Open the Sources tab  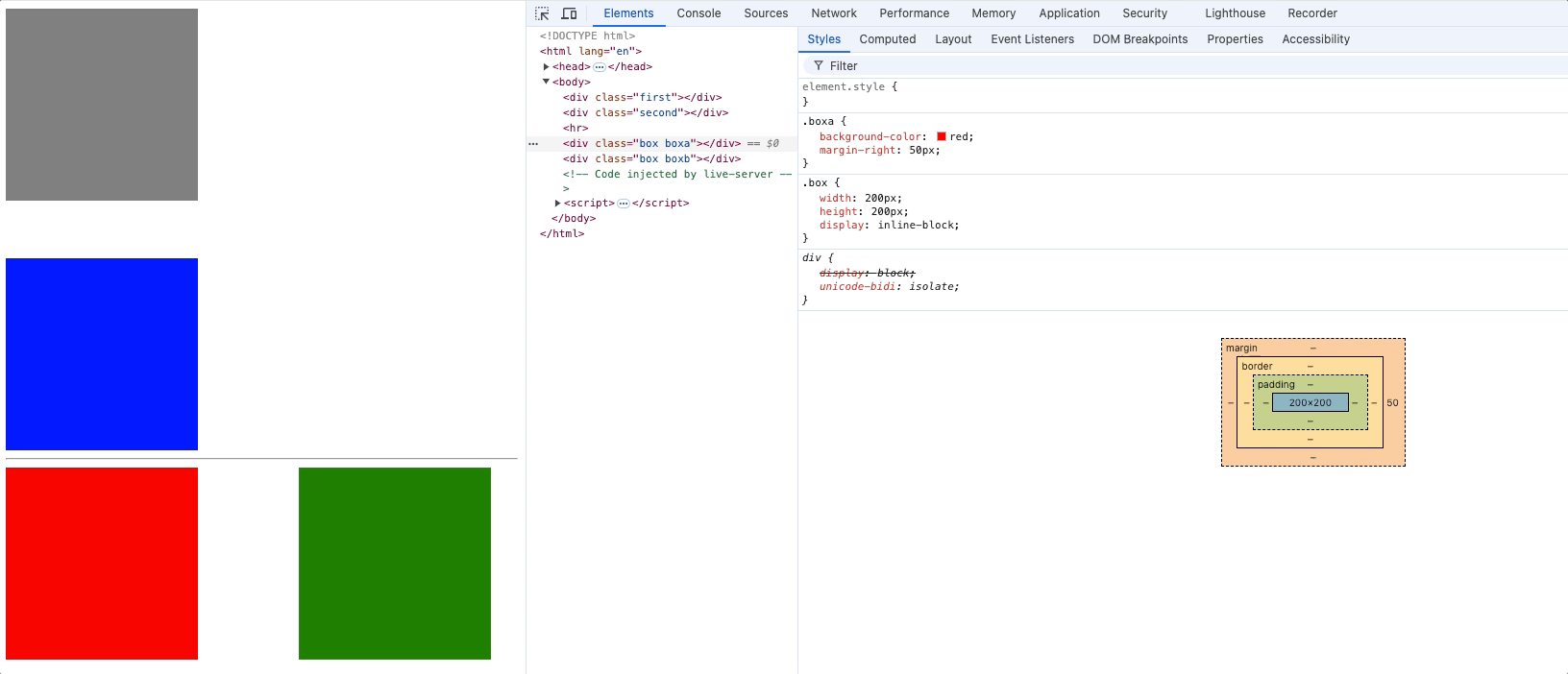[766, 13]
